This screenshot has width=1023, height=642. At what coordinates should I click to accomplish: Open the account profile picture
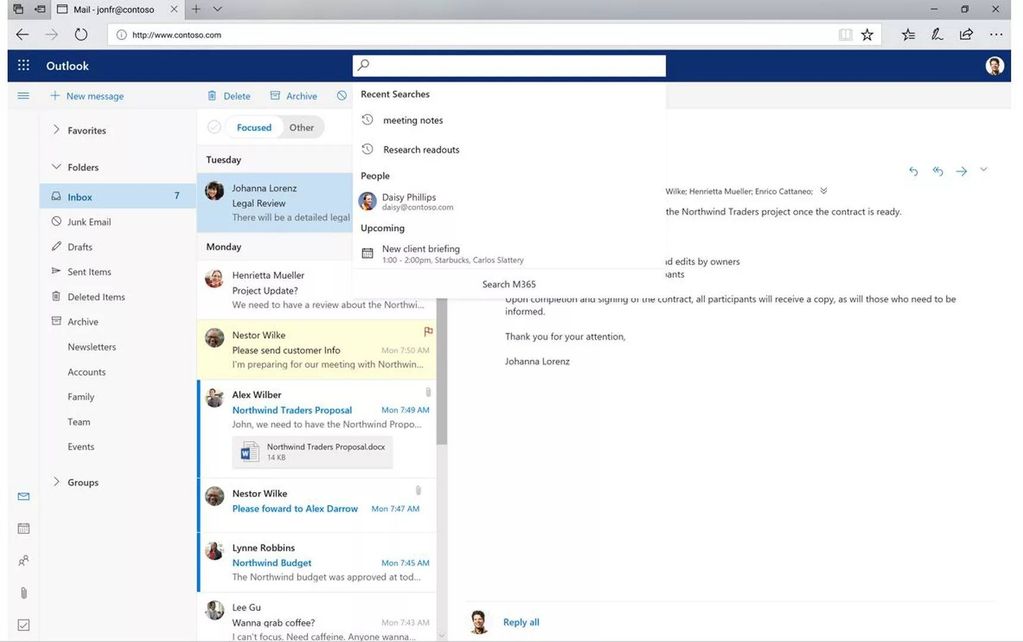click(x=994, y=66)
